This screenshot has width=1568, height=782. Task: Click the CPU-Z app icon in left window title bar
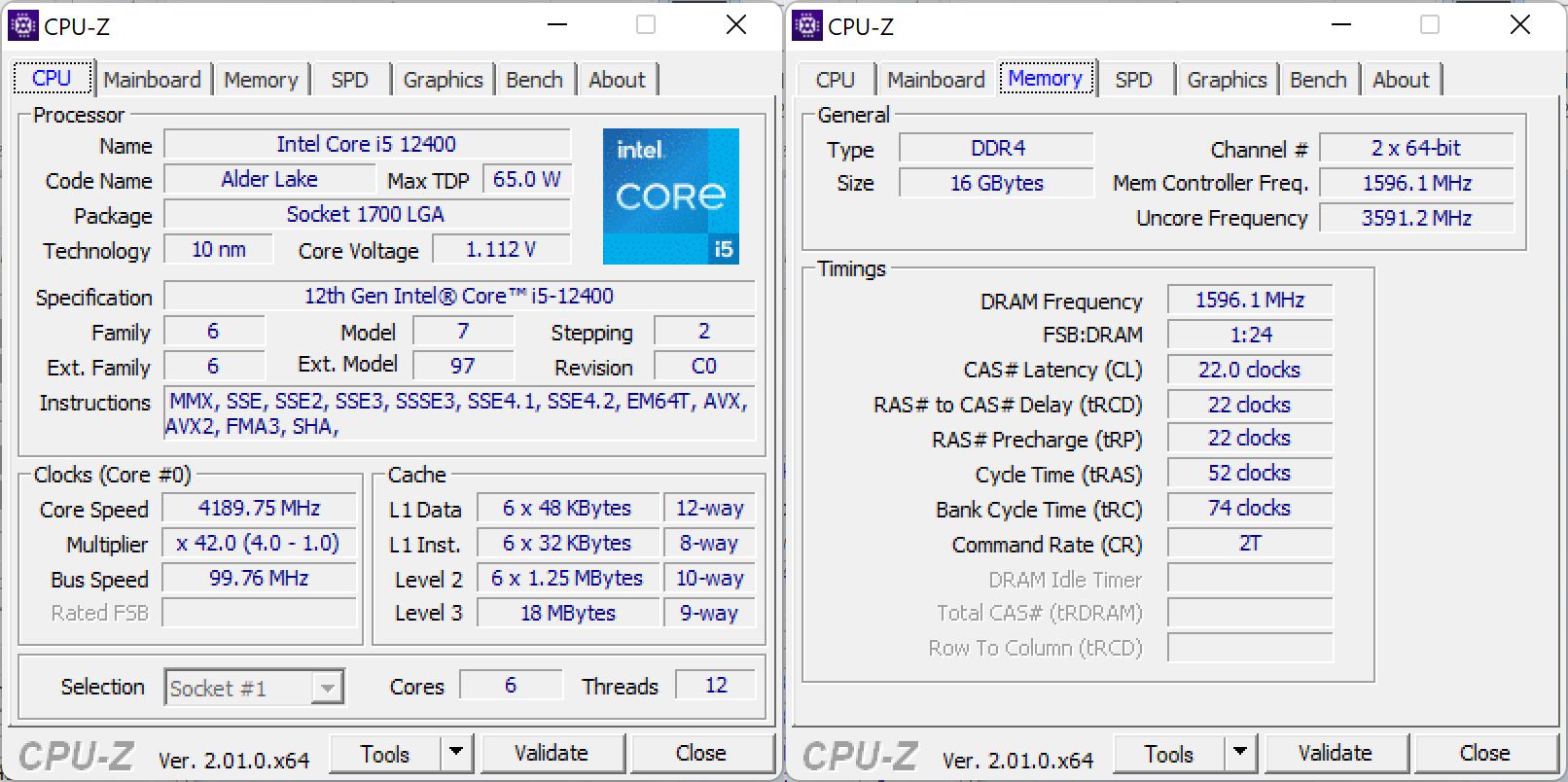point(23,25)
